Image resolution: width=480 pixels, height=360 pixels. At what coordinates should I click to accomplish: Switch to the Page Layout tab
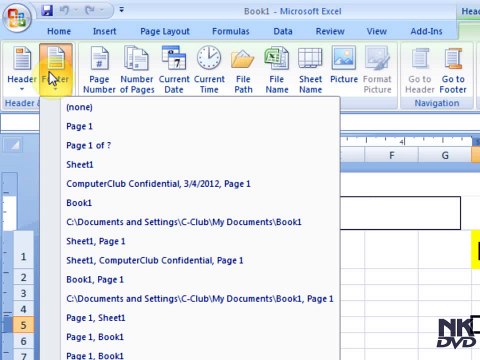[165, 31]
